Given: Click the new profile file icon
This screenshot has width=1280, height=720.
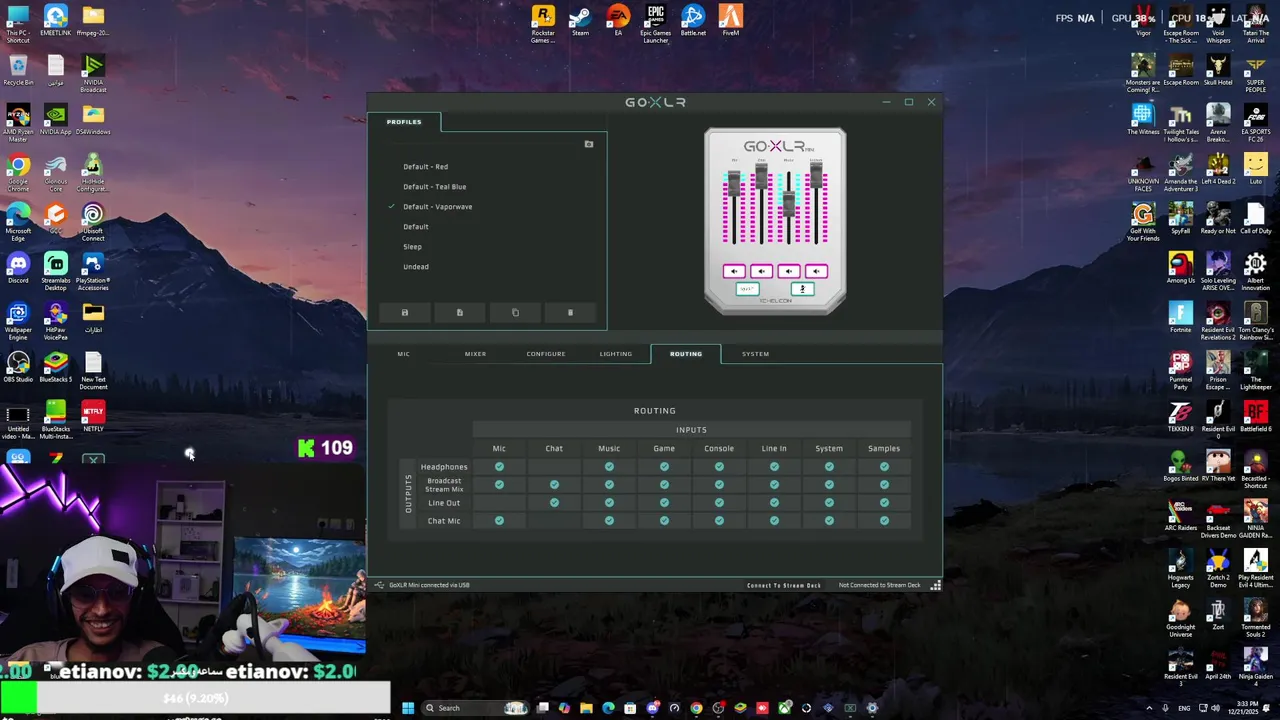Looking at the screenshot, I should point(460,313).
